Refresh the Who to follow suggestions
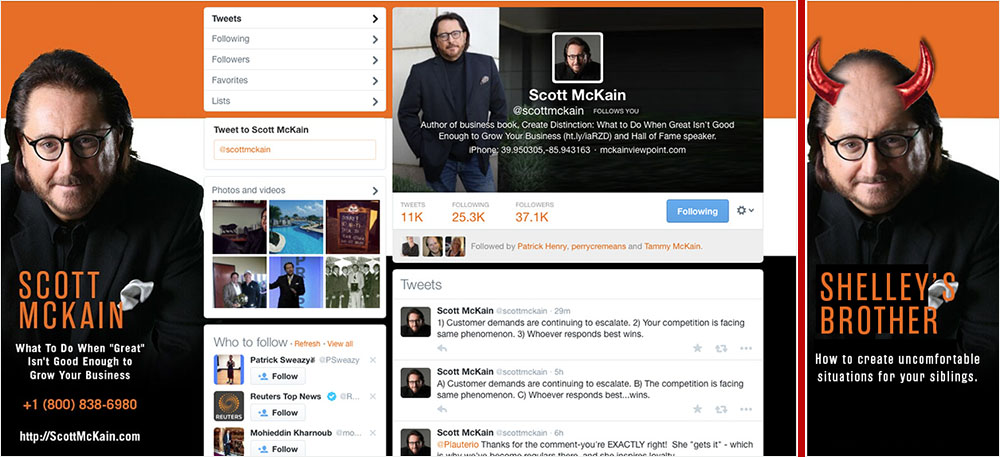 point(307,344)
